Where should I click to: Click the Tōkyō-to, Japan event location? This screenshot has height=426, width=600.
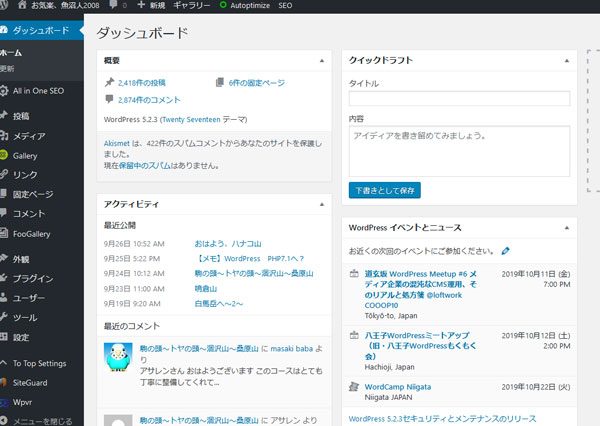click(x=391, y=316)
